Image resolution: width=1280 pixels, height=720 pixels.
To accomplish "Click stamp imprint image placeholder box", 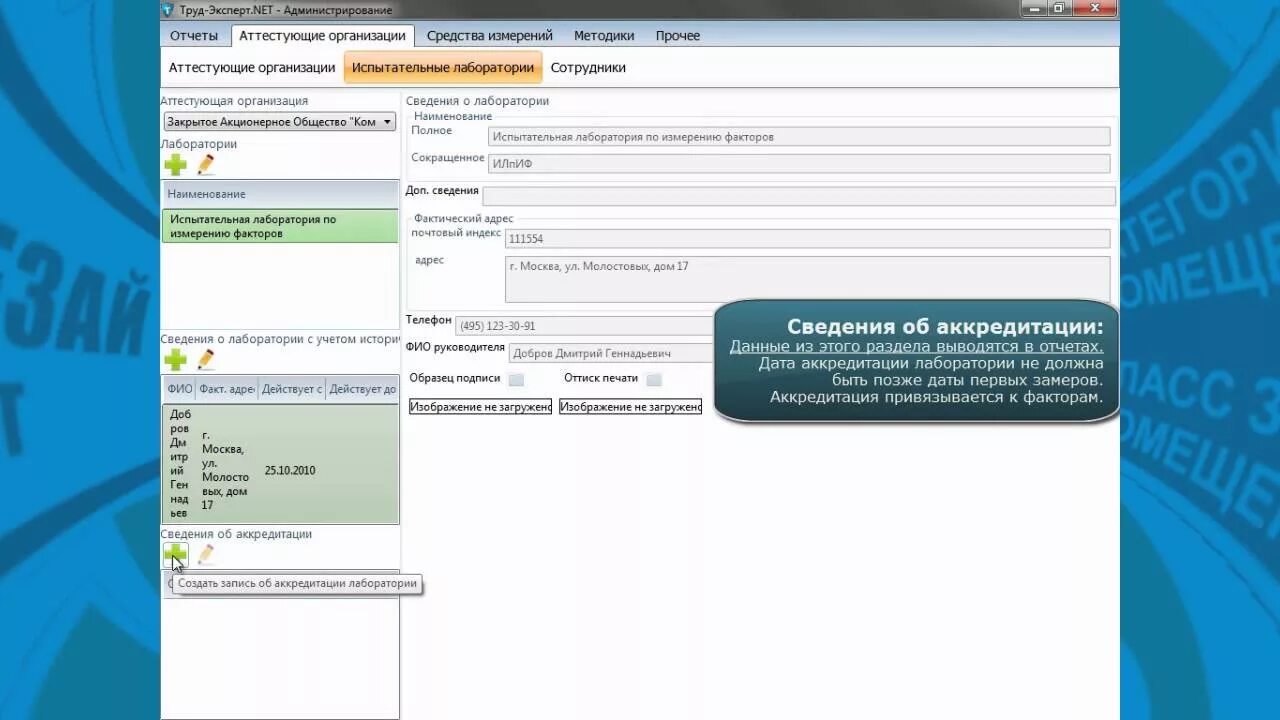I will pos(631,407).
